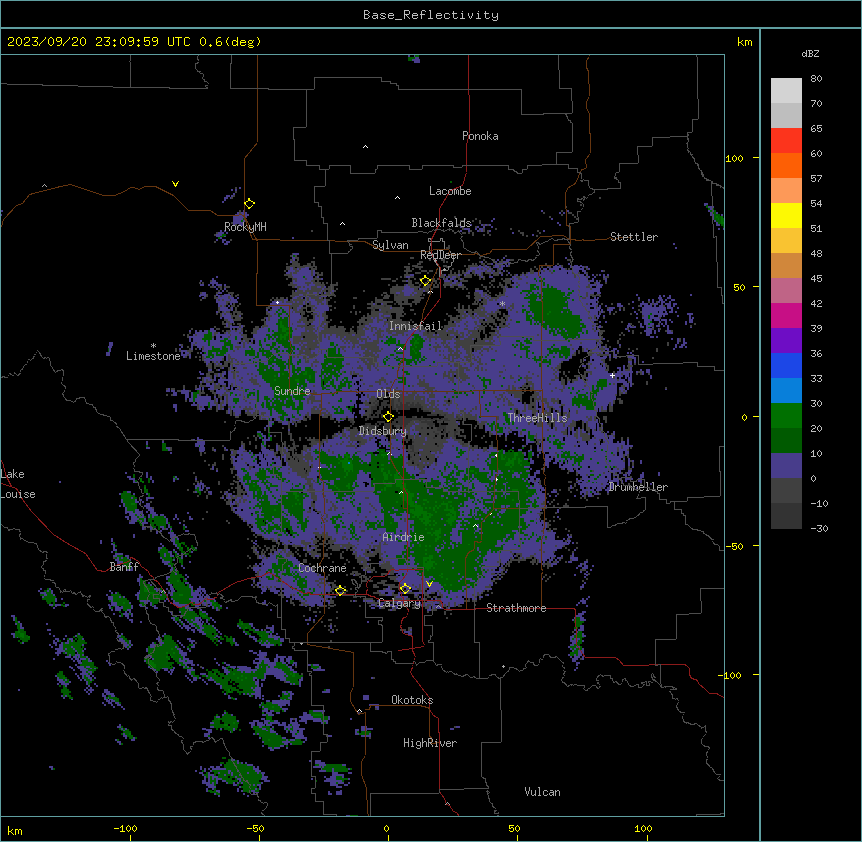Click the Cochrane city label
The image size is (862, 842).
pos(322,568)
